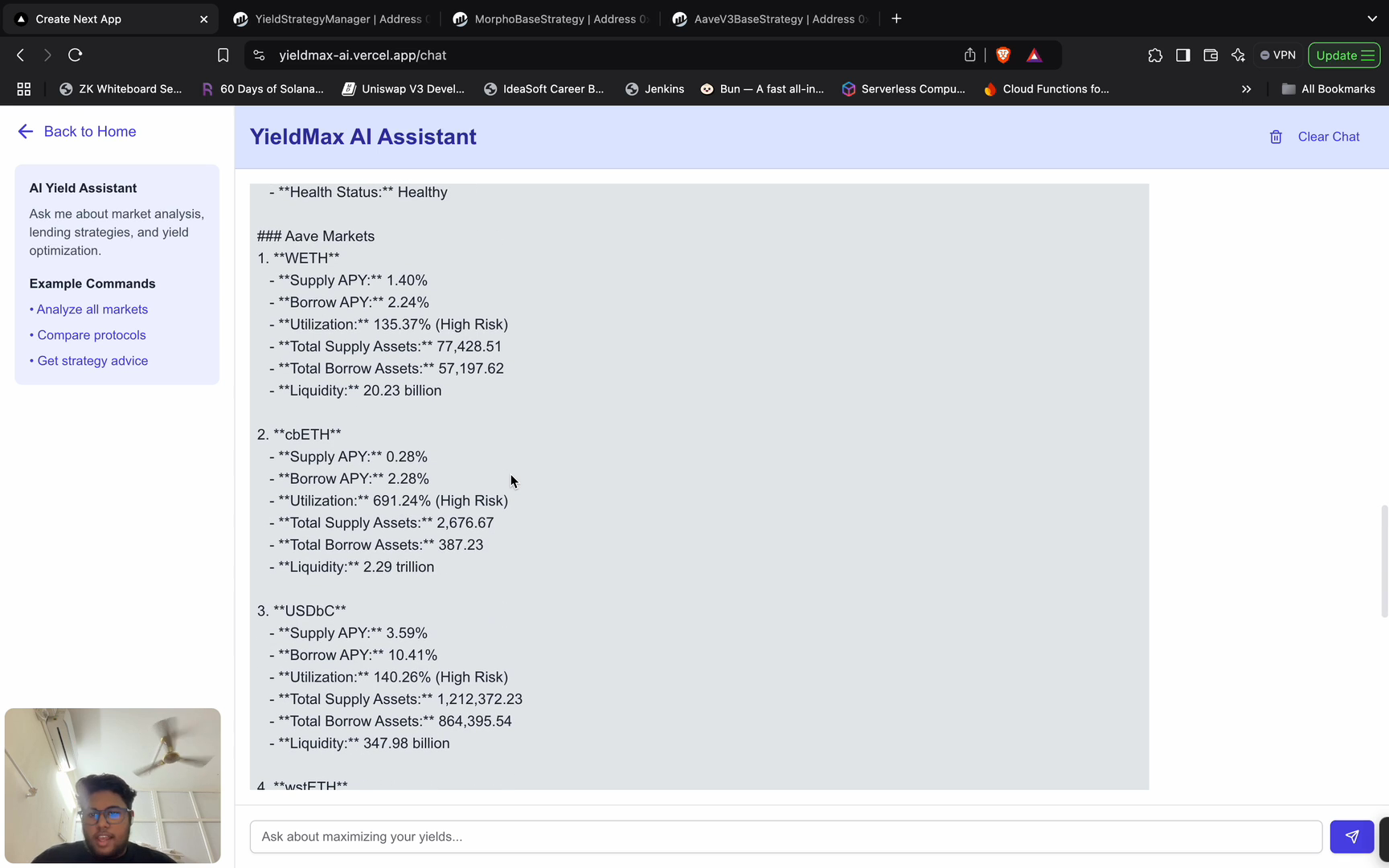Reload the yieldmax-ai page
The width and height of the screenshot is (1389, 868).
(x=76, y=55)
